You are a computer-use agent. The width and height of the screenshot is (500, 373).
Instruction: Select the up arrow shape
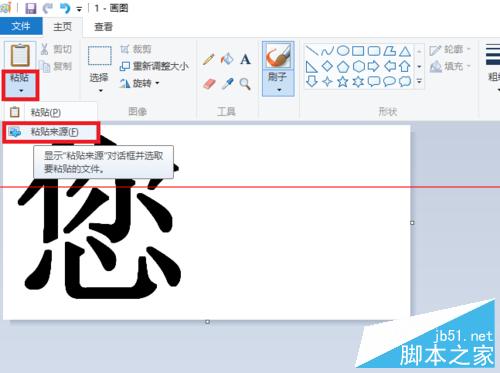tap(405, 66)
